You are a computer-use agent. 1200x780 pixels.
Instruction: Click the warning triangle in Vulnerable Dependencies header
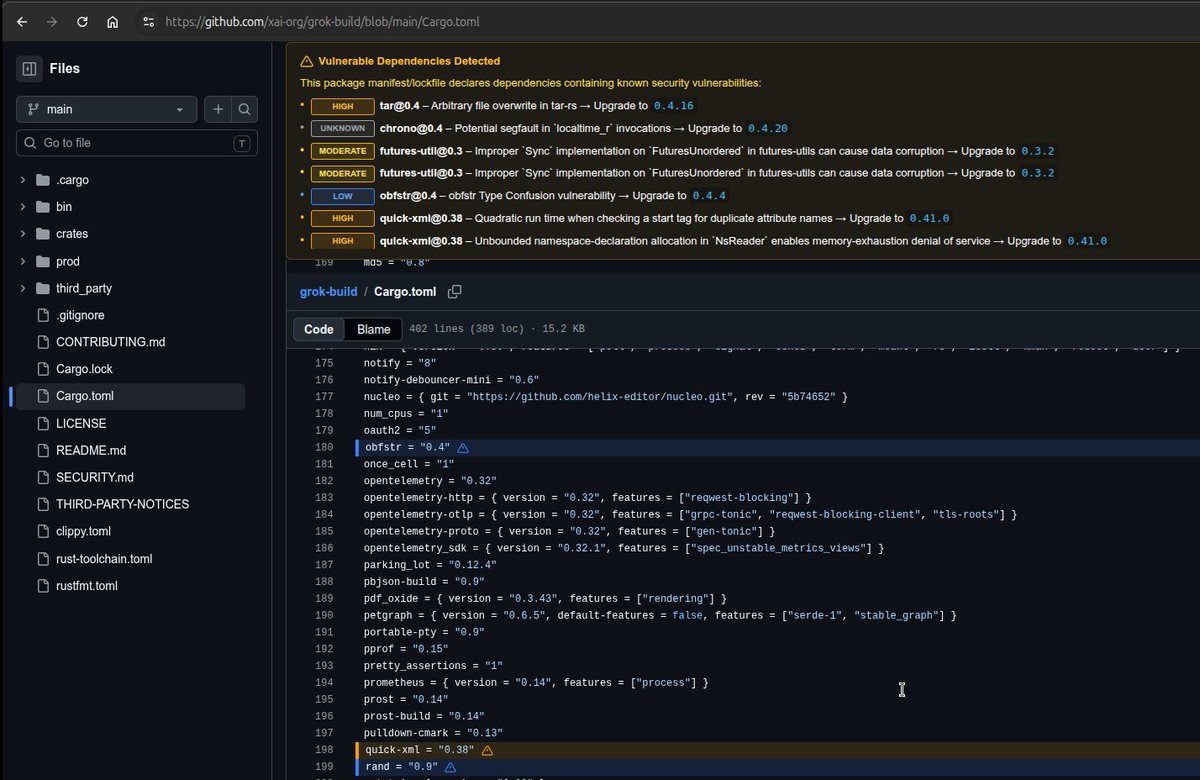pos(307,61)
